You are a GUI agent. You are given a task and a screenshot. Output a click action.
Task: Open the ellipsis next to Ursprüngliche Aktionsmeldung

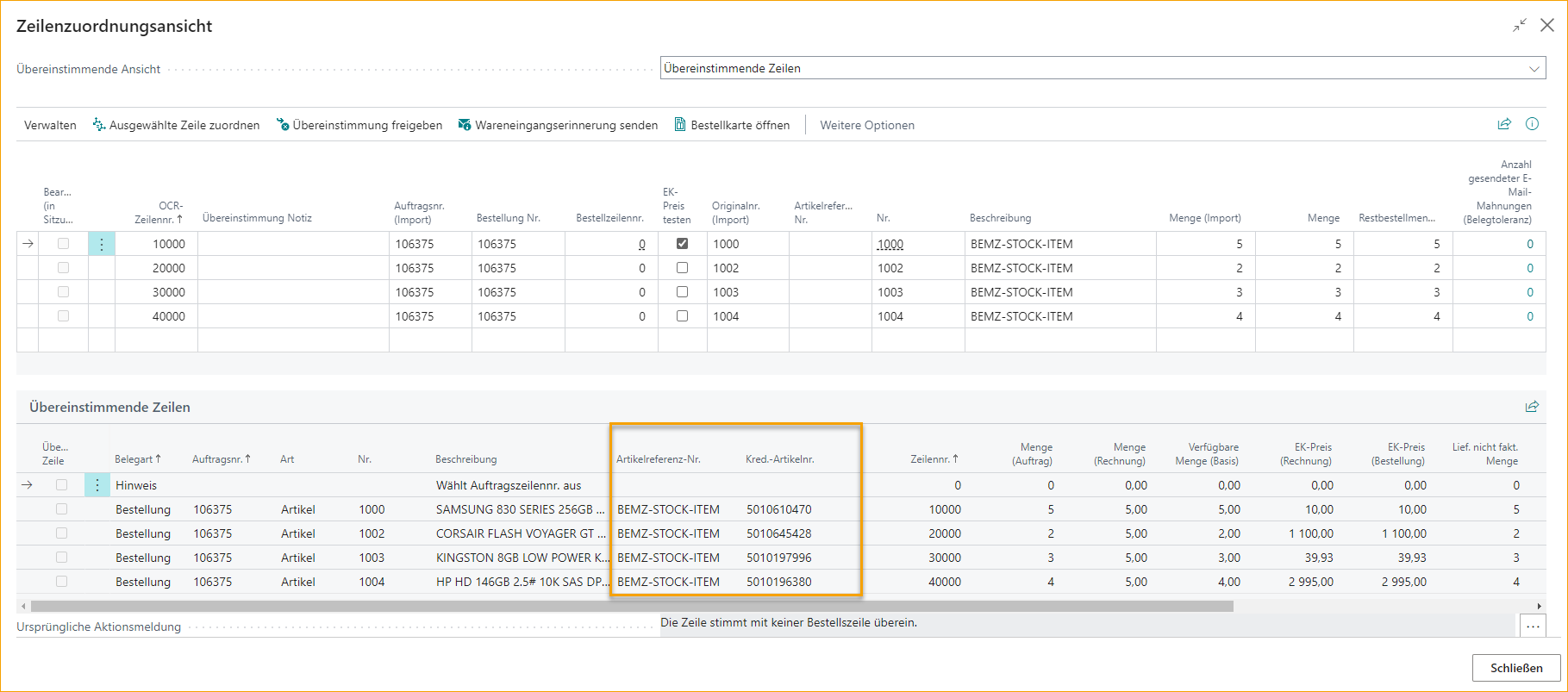click(x=1532, y=627)
